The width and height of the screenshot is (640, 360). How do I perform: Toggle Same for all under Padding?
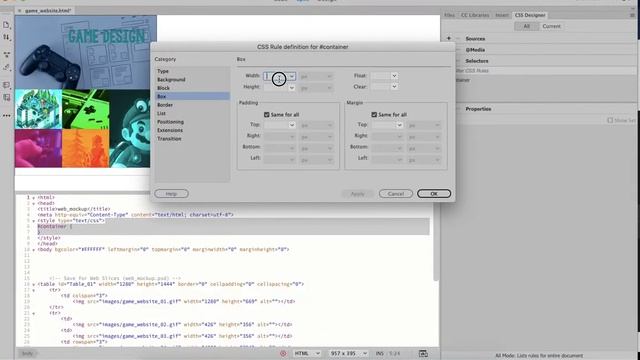pos(267,115)
